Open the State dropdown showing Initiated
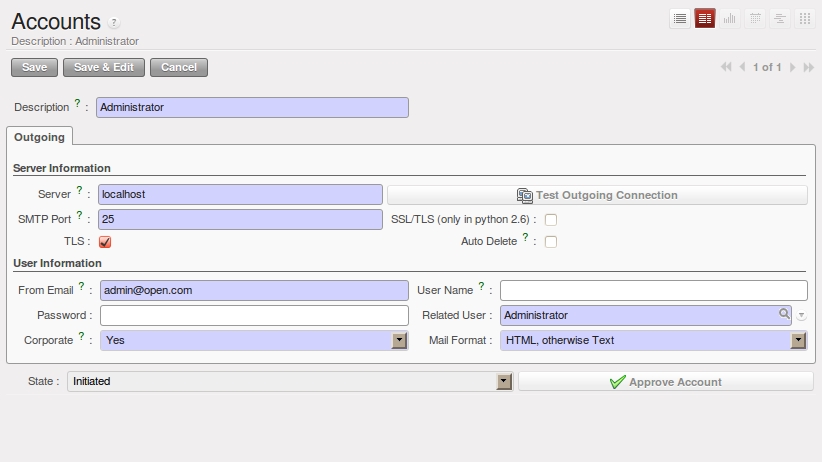822x462 pixels. 504,381
